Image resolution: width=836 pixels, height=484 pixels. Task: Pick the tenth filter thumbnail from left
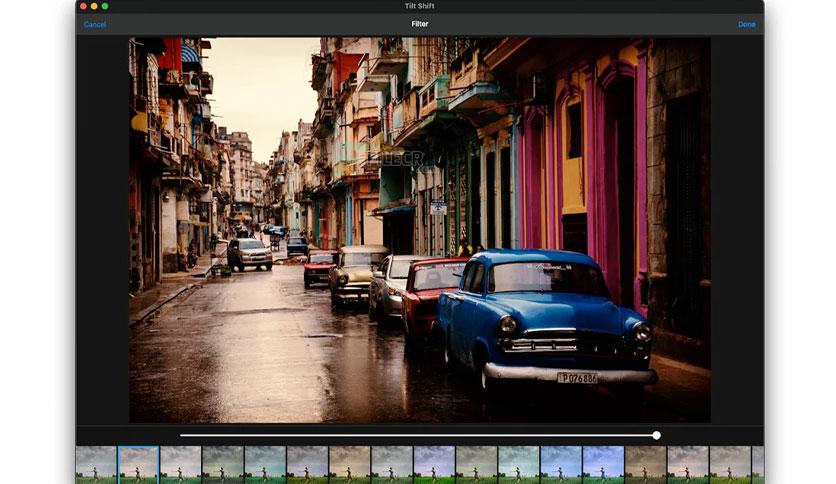coord(477,465)
